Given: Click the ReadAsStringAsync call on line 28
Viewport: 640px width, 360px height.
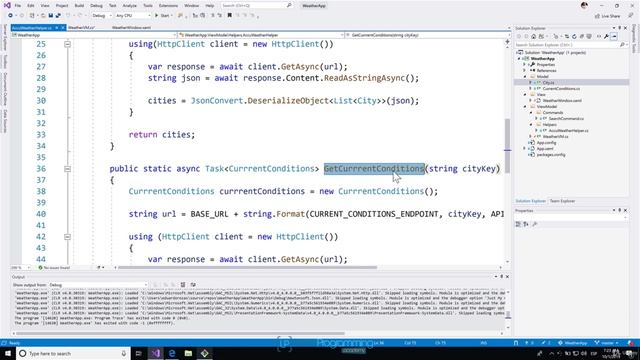Looking at the screenshot, I should pos(364,78).
